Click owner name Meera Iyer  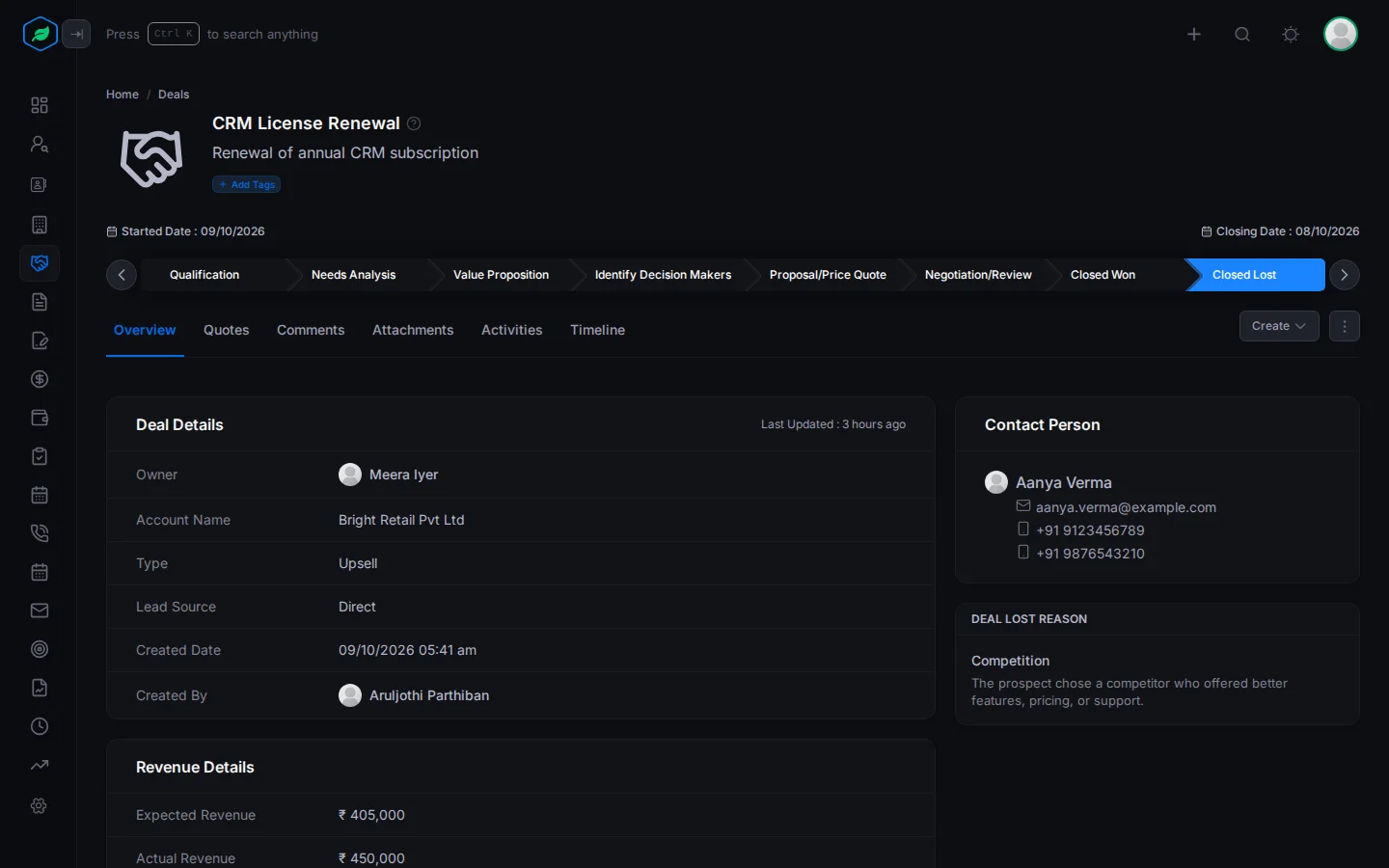pyautogui.click(x=404, y=475)
